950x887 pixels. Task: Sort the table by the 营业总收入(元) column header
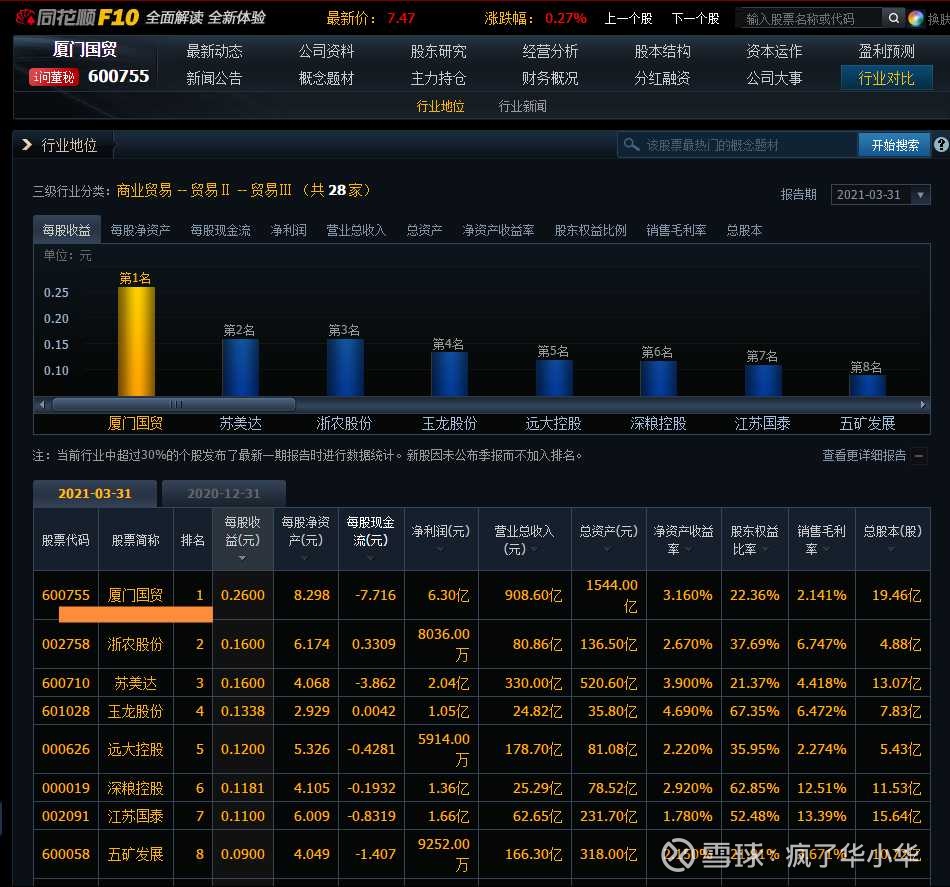524,540
